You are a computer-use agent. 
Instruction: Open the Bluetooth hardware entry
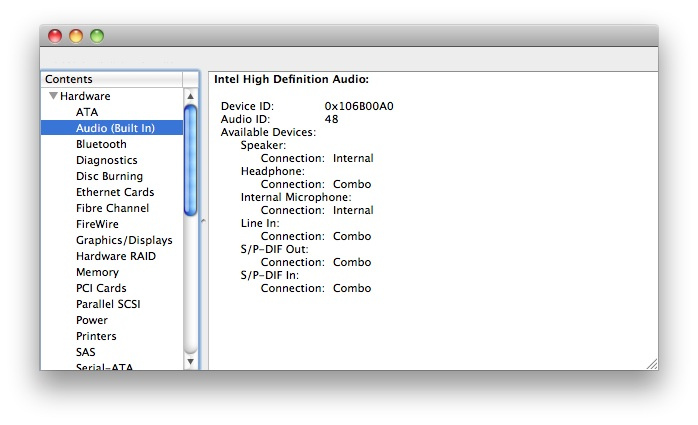(101, 144)
